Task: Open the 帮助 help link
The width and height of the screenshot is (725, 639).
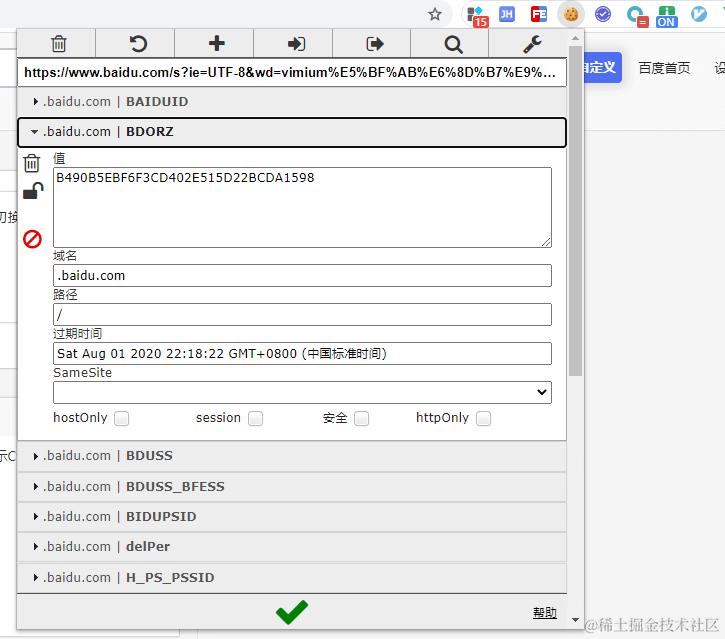Action: pyautogui.click(x=545, y=613)
